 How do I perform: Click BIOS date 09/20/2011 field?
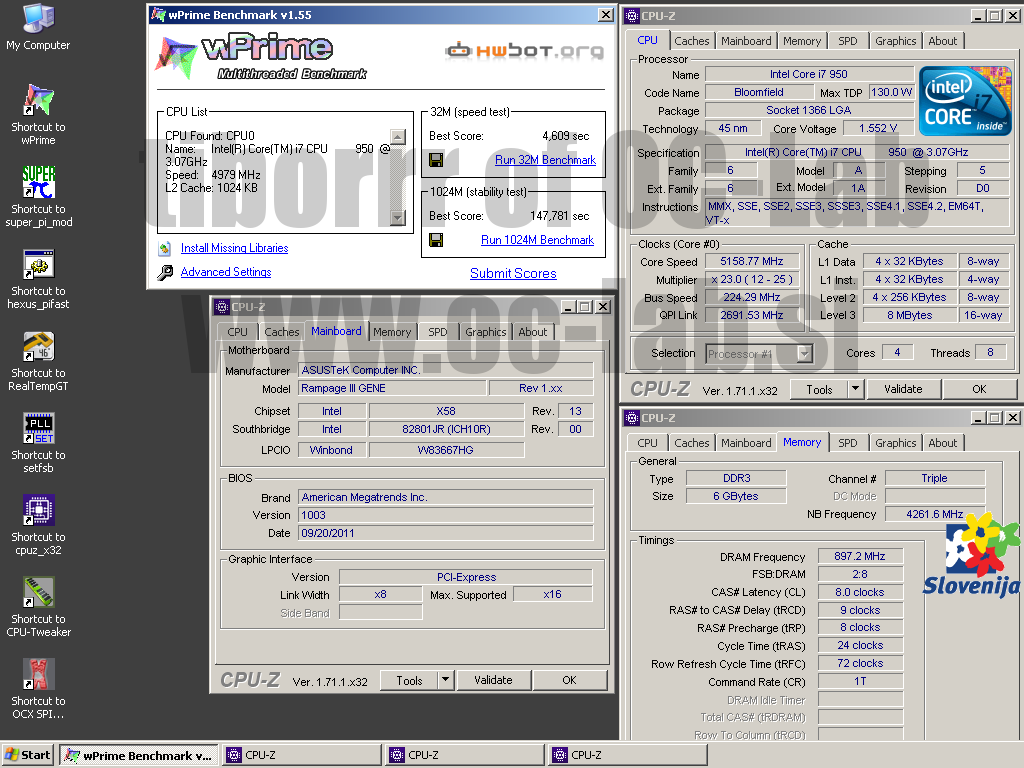tap(445, 534)
